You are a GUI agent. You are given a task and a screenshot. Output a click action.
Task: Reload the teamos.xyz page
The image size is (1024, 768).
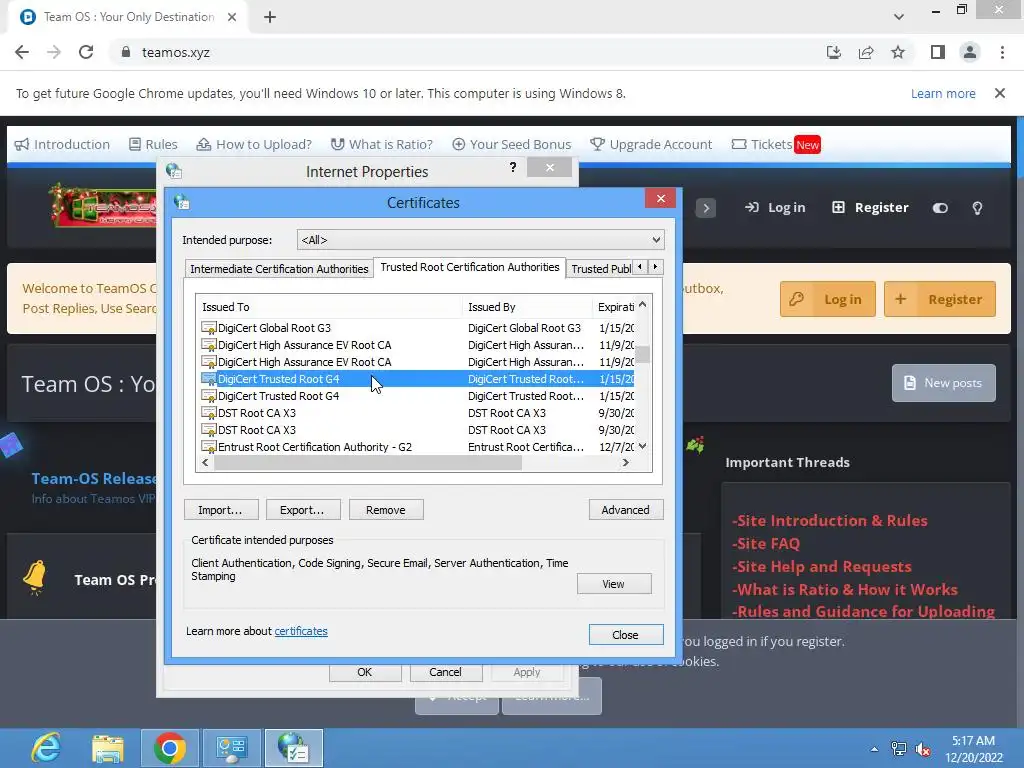(x=86, y=52)
